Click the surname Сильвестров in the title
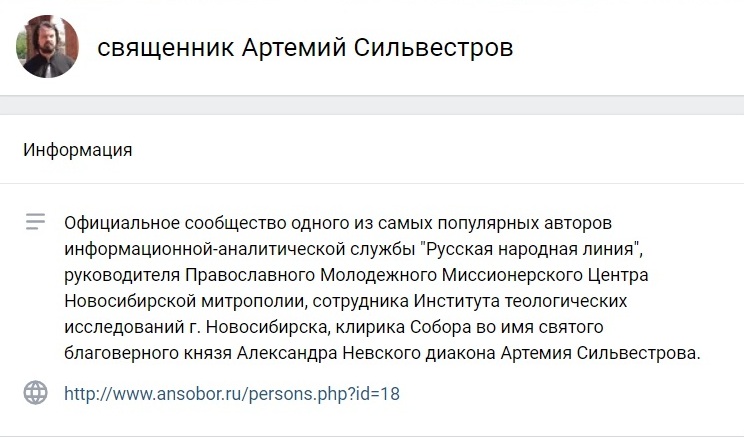744x437 pixels. pos(433,47)
